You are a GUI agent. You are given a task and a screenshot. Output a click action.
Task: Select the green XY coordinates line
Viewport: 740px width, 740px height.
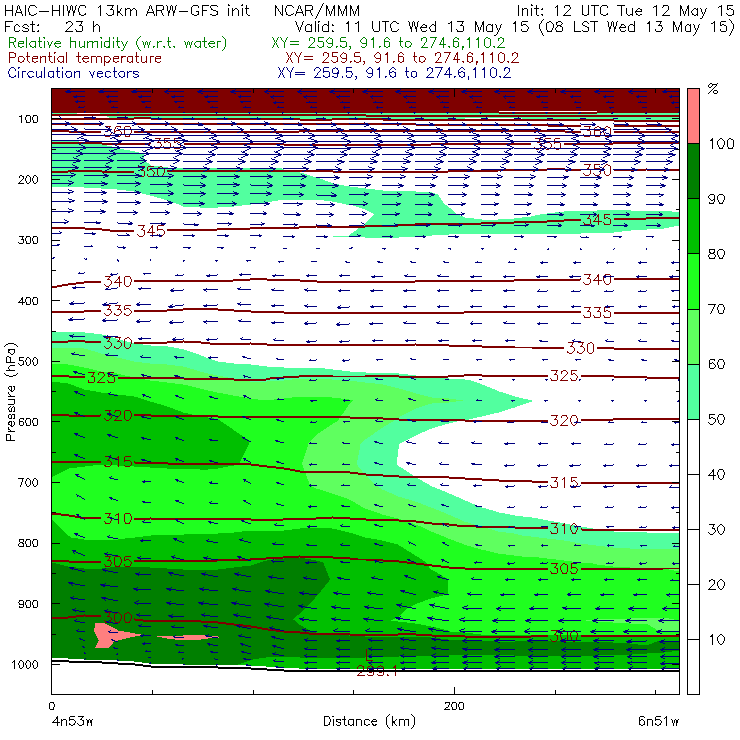(388, 43)
